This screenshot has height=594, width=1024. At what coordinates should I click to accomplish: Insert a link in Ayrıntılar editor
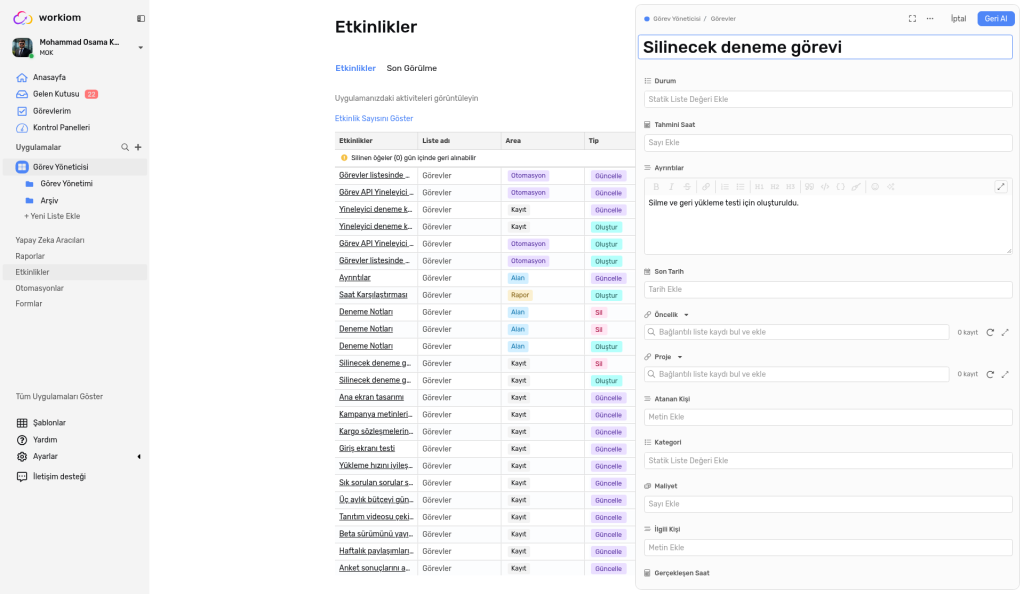point(706,187)
